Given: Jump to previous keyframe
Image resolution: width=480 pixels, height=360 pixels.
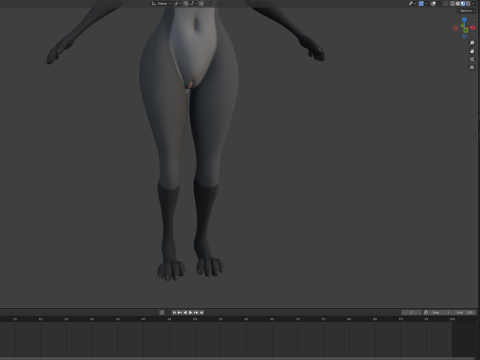Looking at the screenshot, I should coord(180,312).
